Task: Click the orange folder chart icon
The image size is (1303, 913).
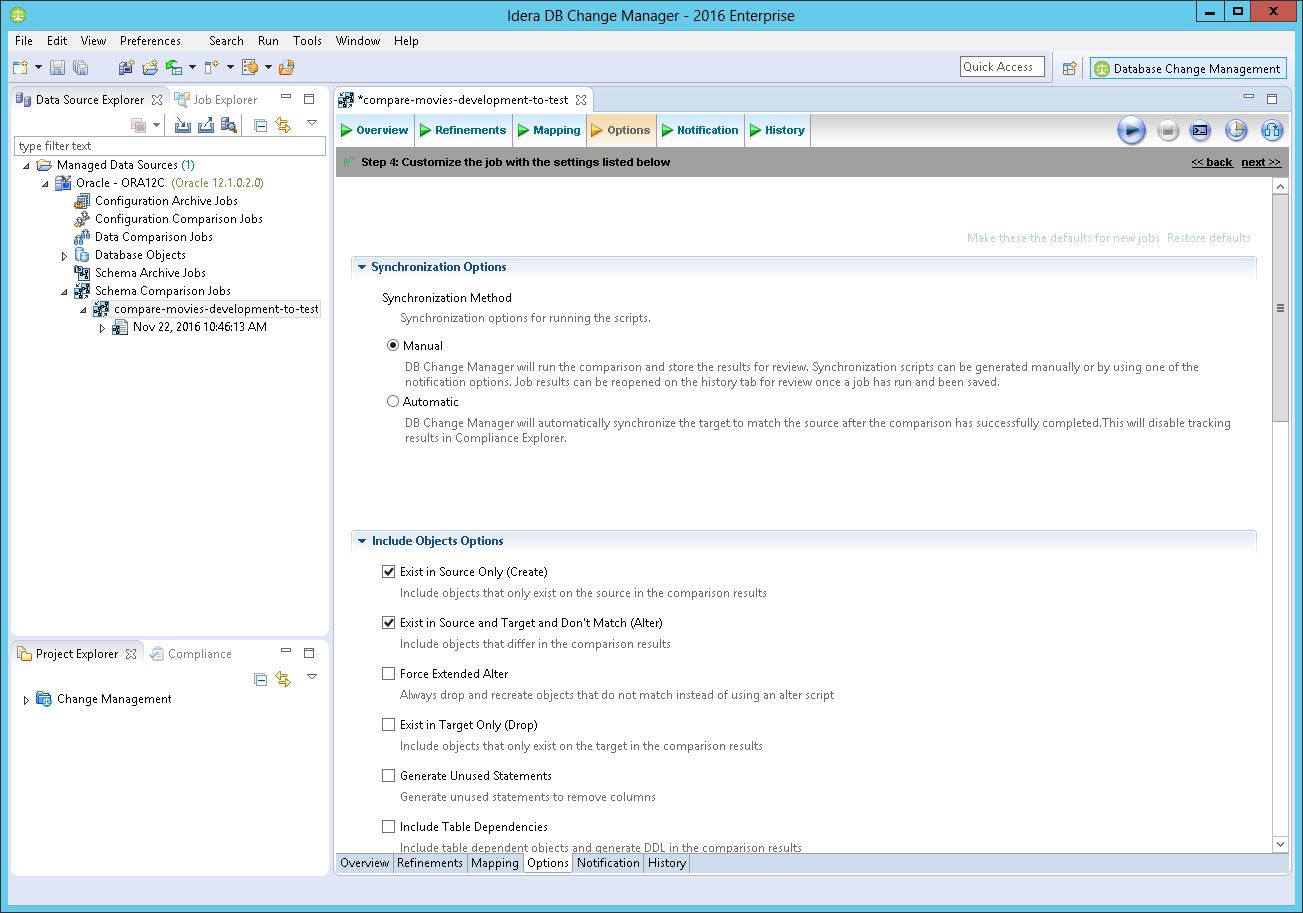Action: 287,67
